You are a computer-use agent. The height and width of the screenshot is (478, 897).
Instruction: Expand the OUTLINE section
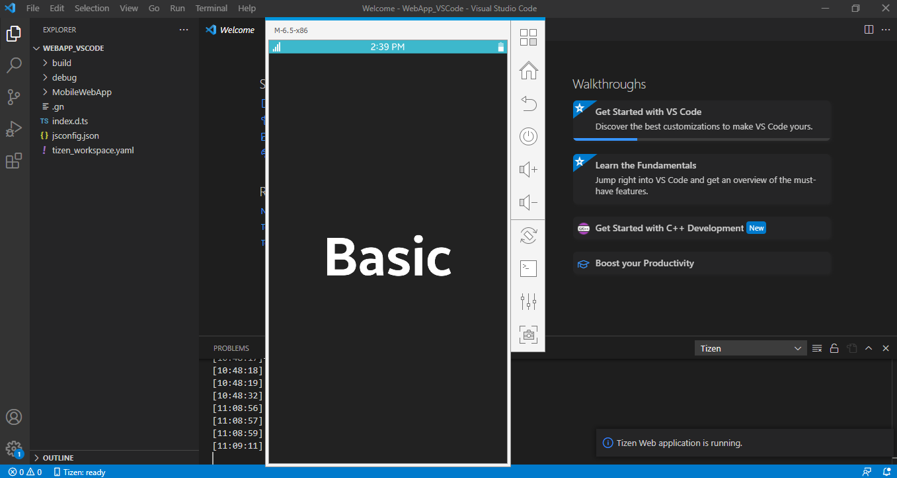pos(57,458)
